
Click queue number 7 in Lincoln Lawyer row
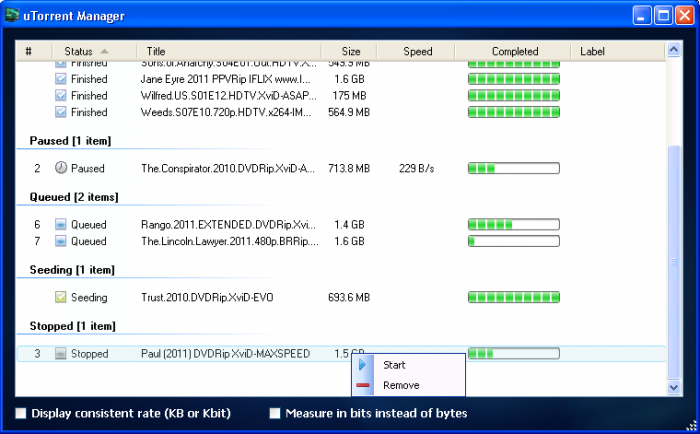tap(37, 241)
